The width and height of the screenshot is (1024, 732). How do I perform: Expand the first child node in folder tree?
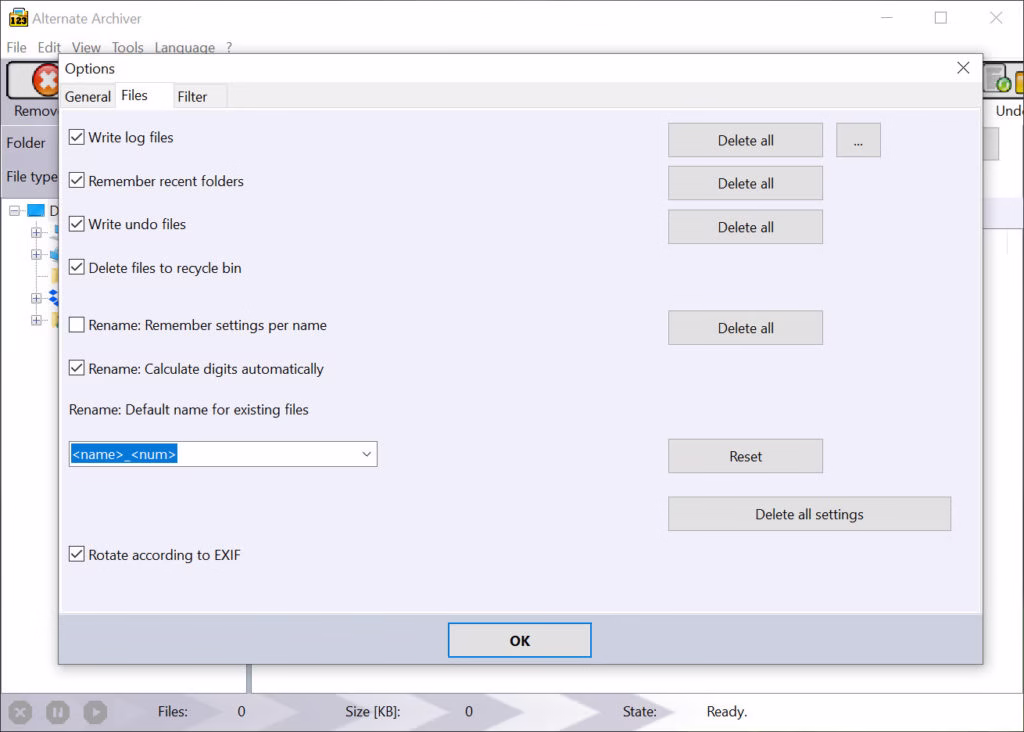[x=37, y=232]
